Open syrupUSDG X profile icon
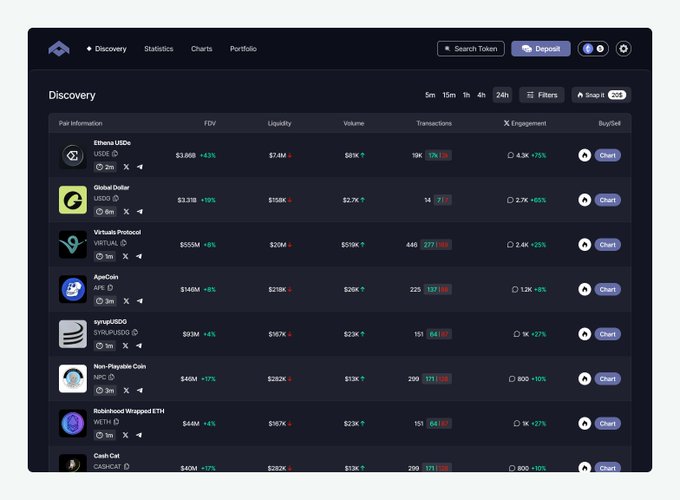Viewport: 680px width, 500px height. (125, 346)
